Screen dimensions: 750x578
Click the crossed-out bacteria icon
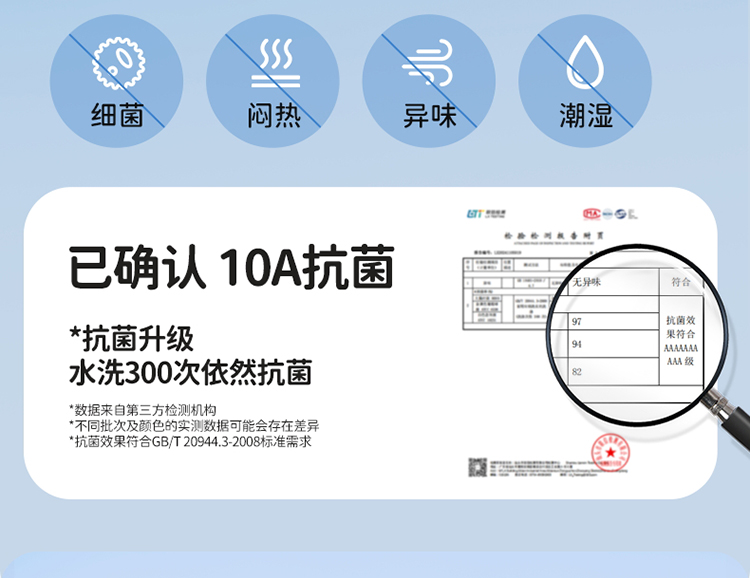pyautogui.click(x=119, y=63)
